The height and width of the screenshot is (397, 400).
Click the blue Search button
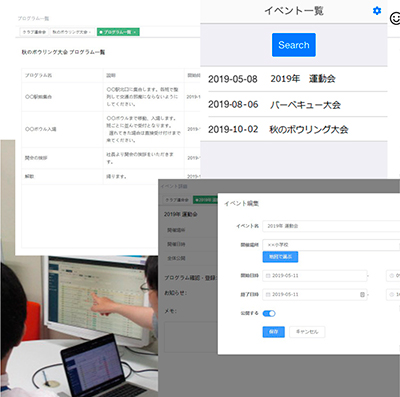click(x=294, y=45)
